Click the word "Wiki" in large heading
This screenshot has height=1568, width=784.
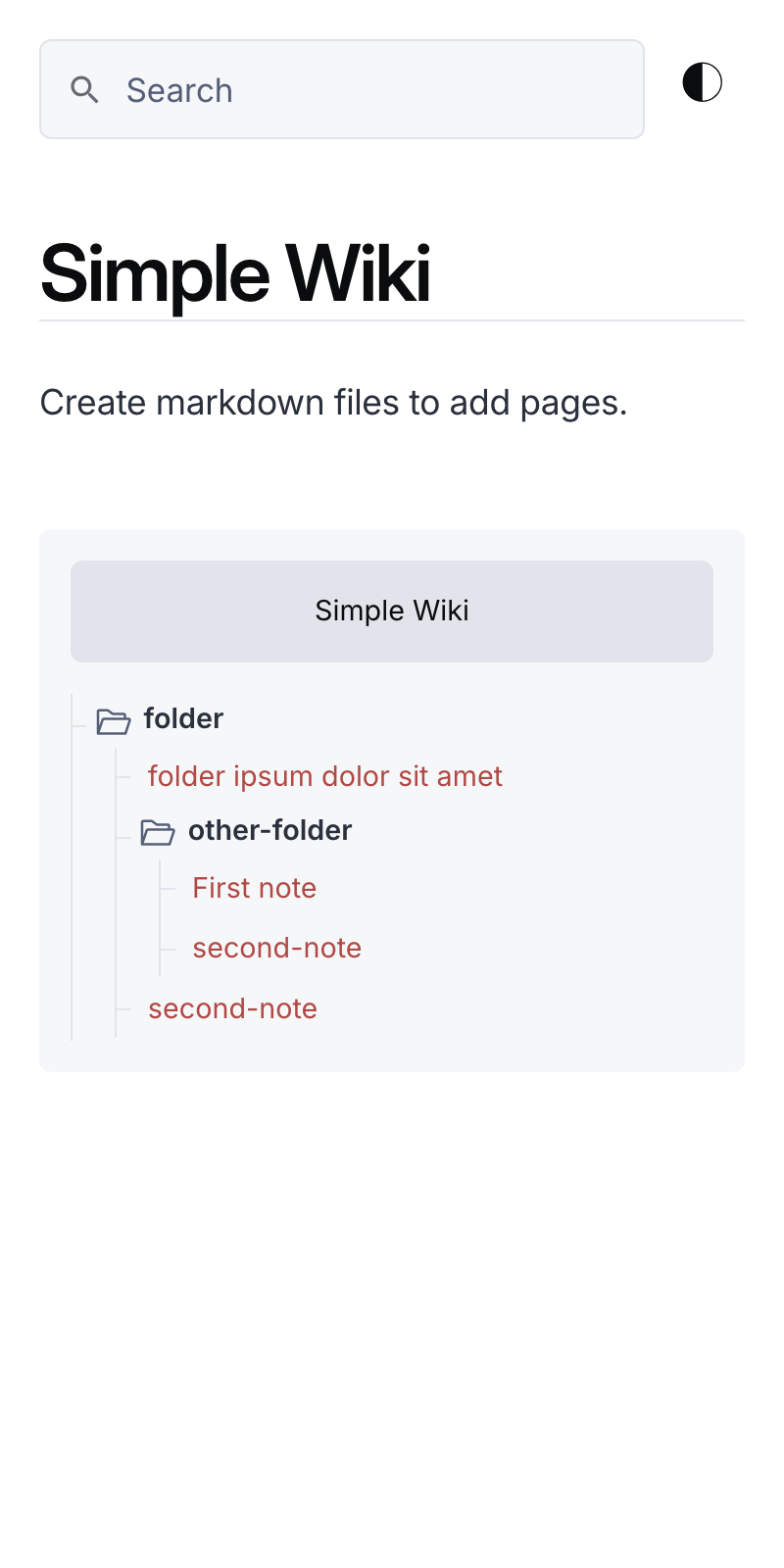[357, 272]
